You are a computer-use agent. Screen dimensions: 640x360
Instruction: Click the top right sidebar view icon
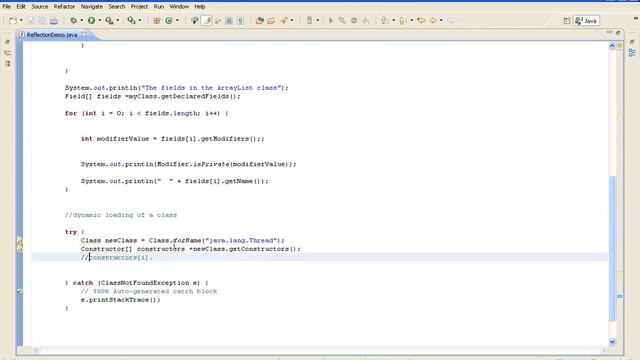pyautogui.click(x=632, y=42)
